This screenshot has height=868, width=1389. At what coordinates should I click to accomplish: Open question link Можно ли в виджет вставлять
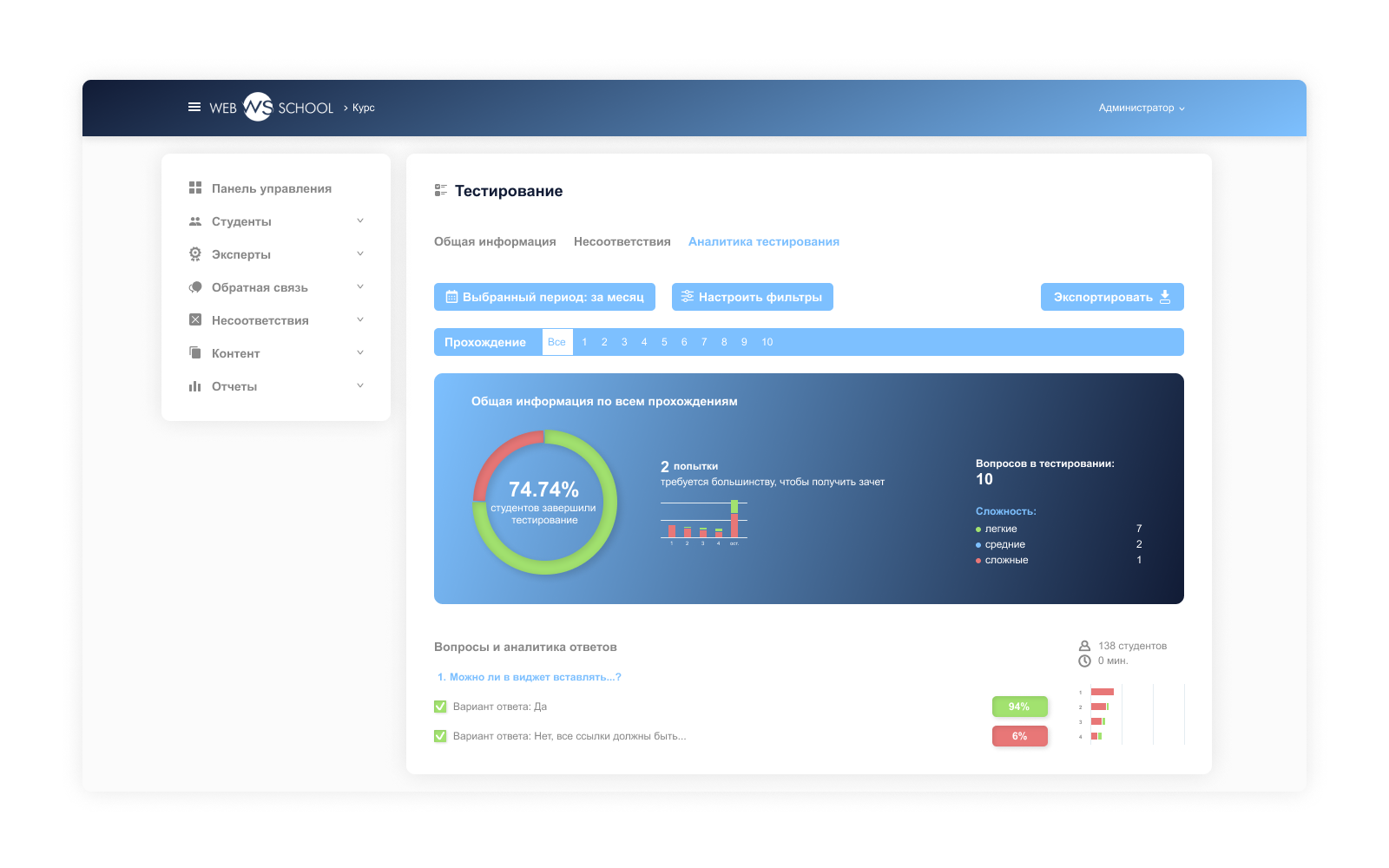(530, 677)
